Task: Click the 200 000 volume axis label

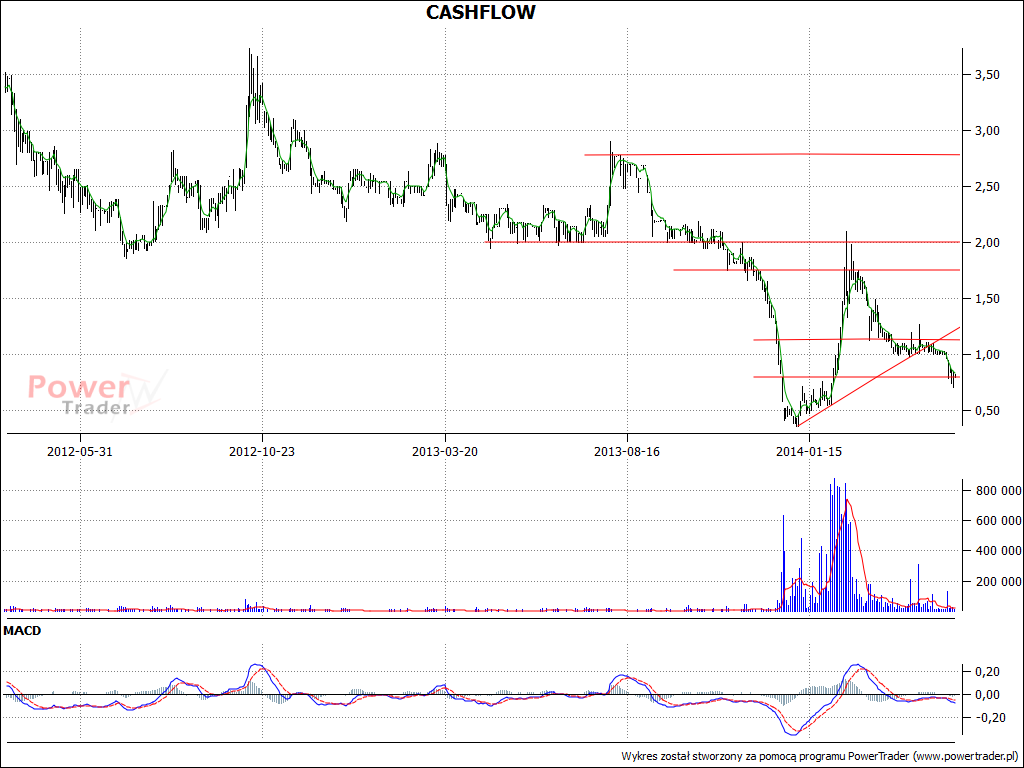Action: [998, 581]
